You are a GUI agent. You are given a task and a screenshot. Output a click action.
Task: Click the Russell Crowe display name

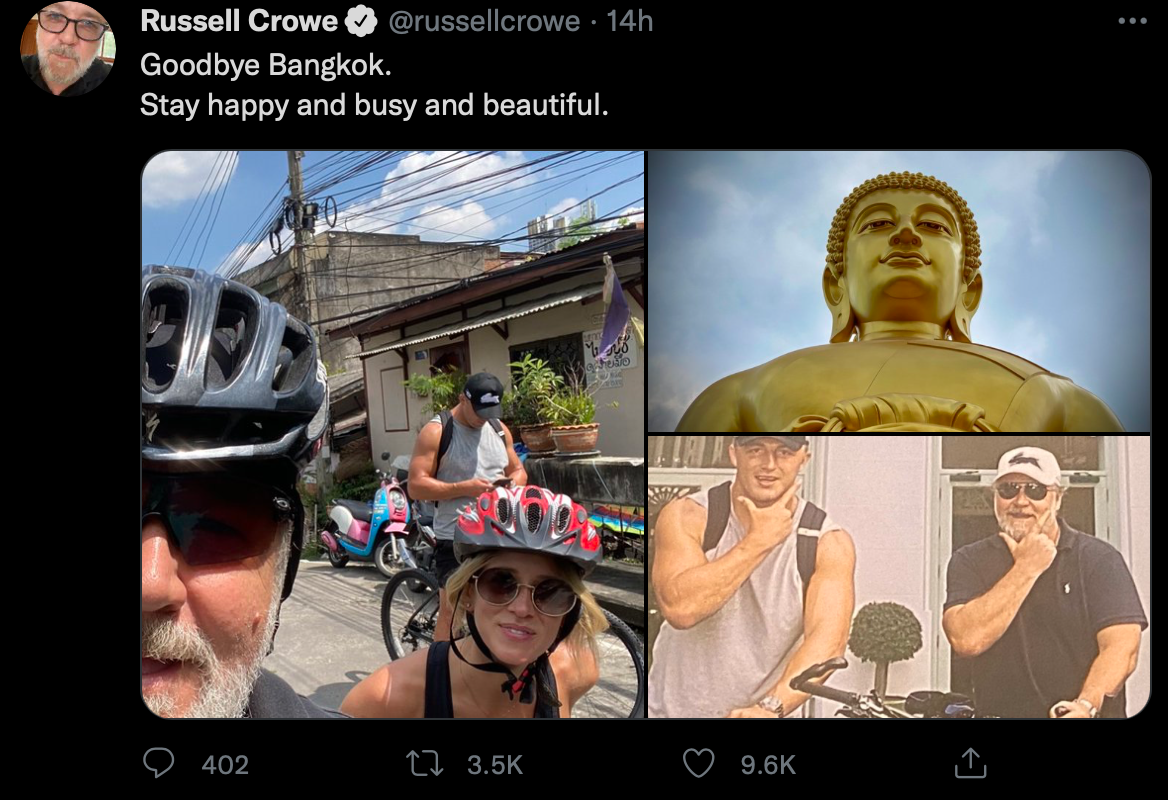click(239, 21)
